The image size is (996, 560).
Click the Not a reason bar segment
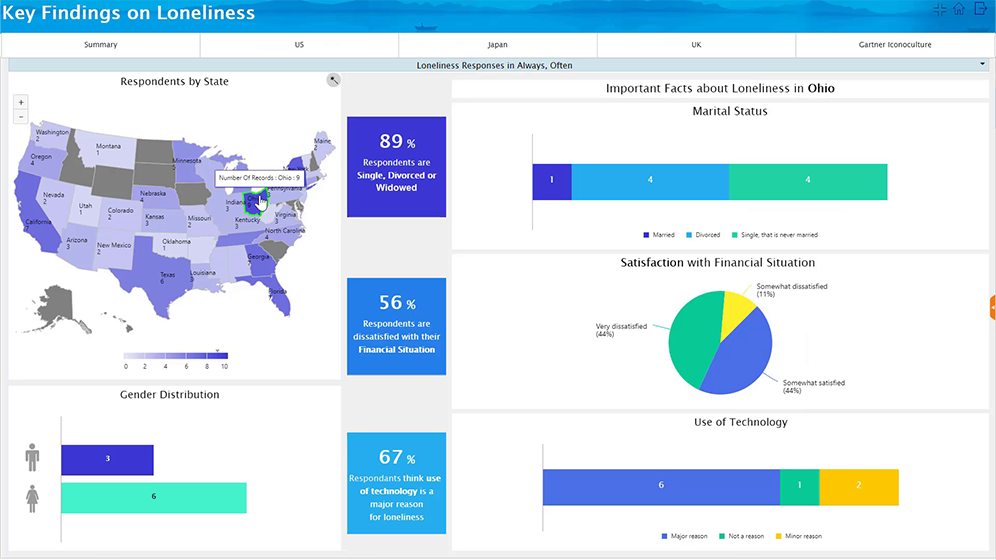pyautogui.click(x=800, y=487)
